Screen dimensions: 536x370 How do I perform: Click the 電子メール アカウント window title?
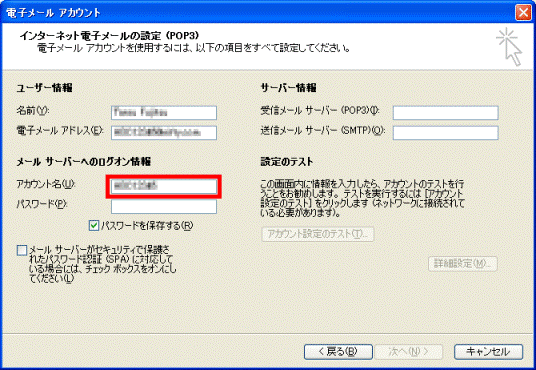click(53, 13)
